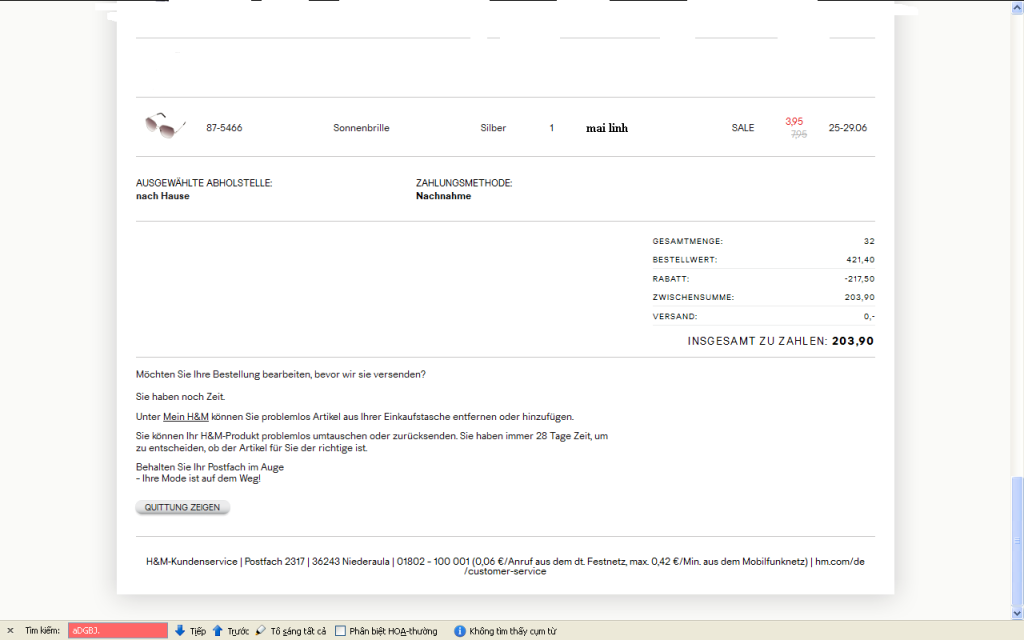This screenshot has width=1024, height=640.
Task: Click article number 87-5466
Action: [224, 128]
